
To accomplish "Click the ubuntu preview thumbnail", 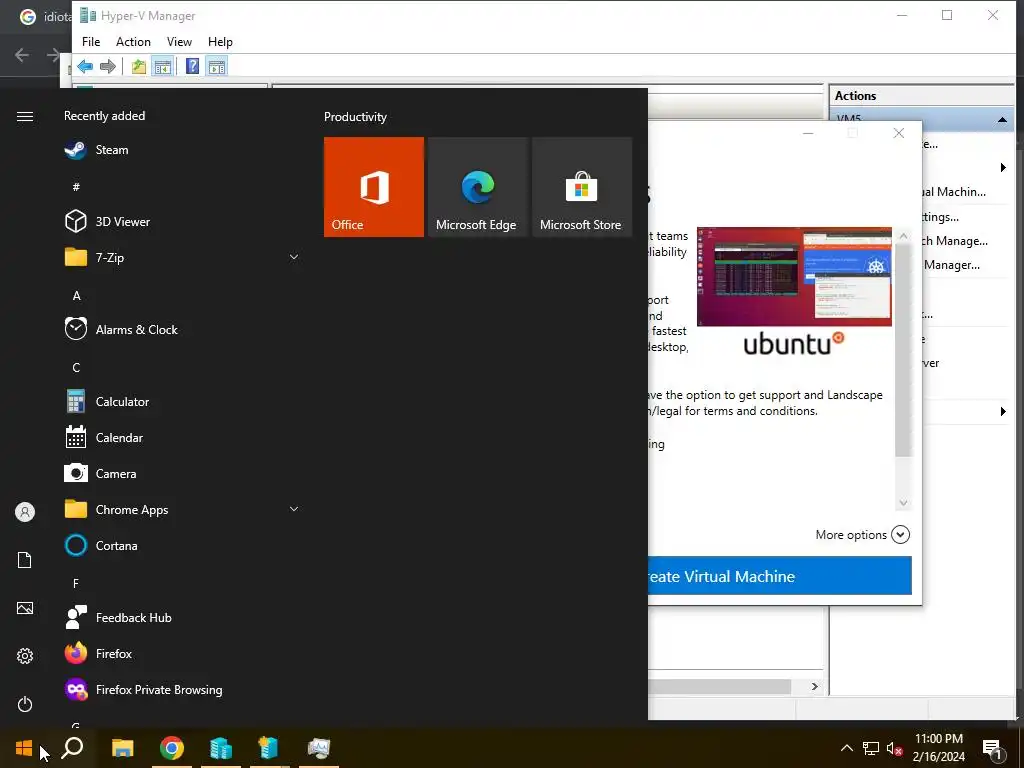I will pyautogui.click(x=794, y=276).
